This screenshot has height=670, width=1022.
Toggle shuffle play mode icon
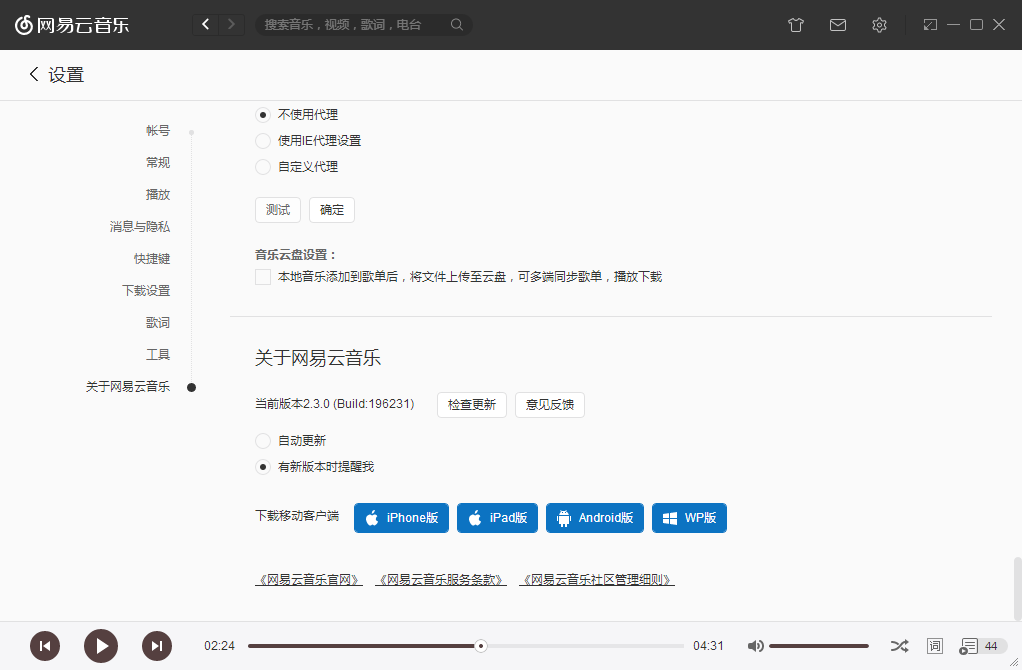(899, 646)
